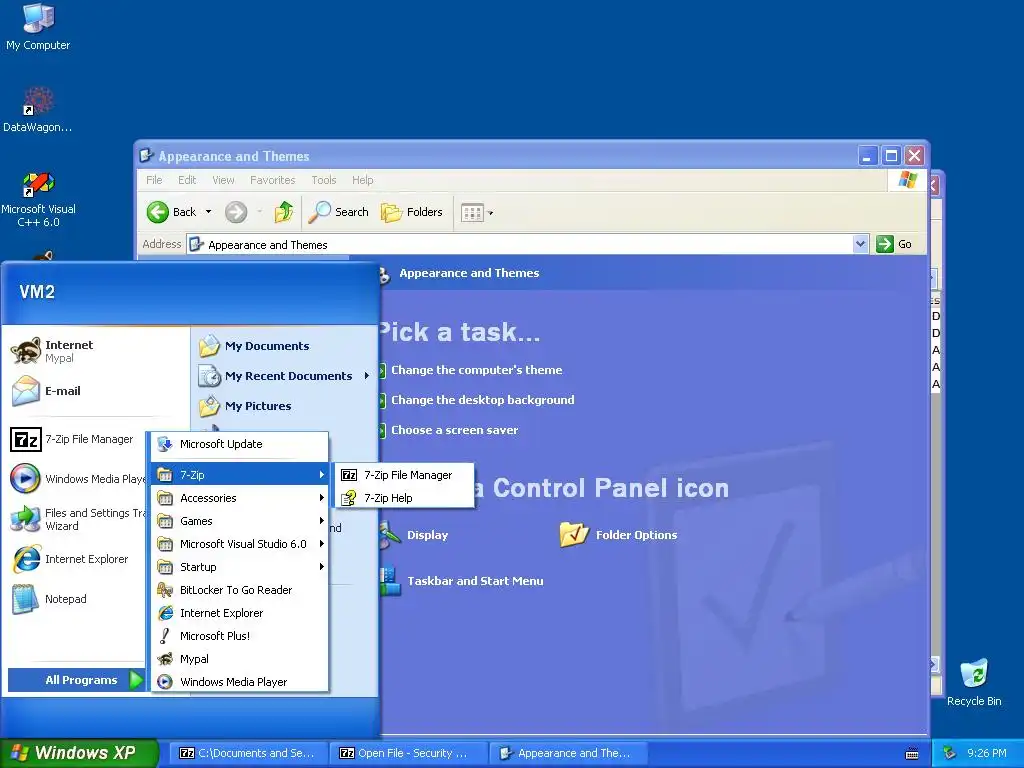Click the Address field text
This screenshot has width=1024, height=768.
click(x=268, y=245)
